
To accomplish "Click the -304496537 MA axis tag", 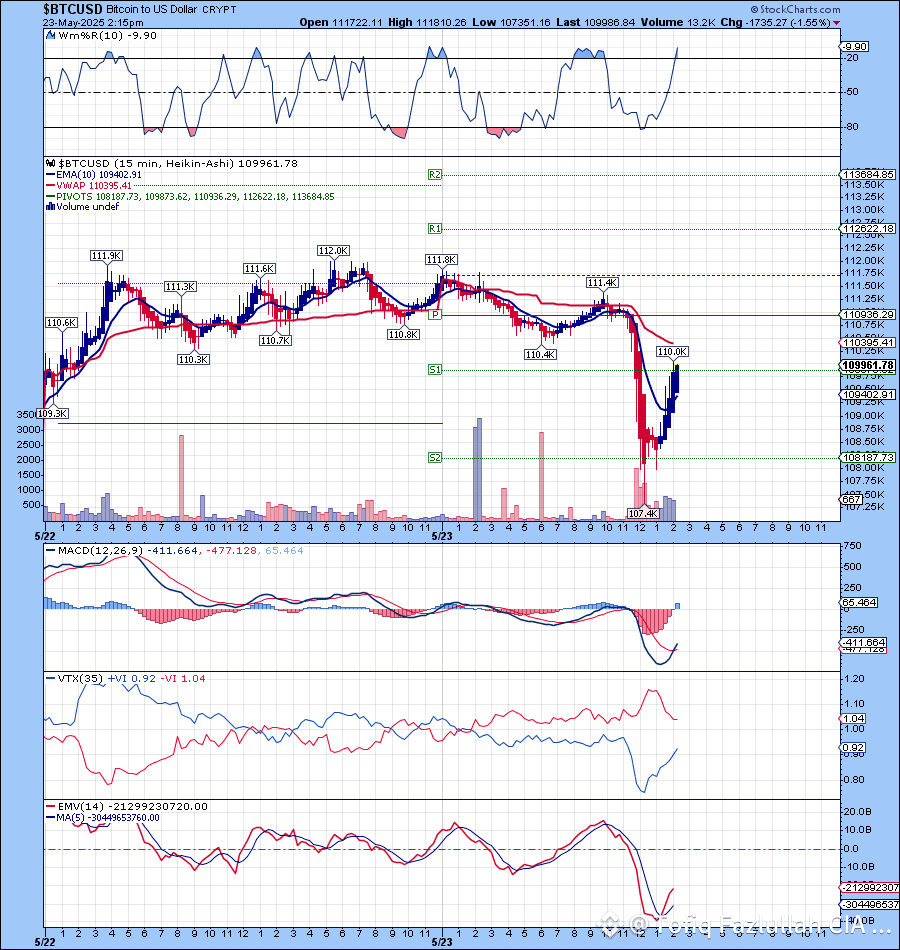I will pyautogui.click(x=870, y=905).
